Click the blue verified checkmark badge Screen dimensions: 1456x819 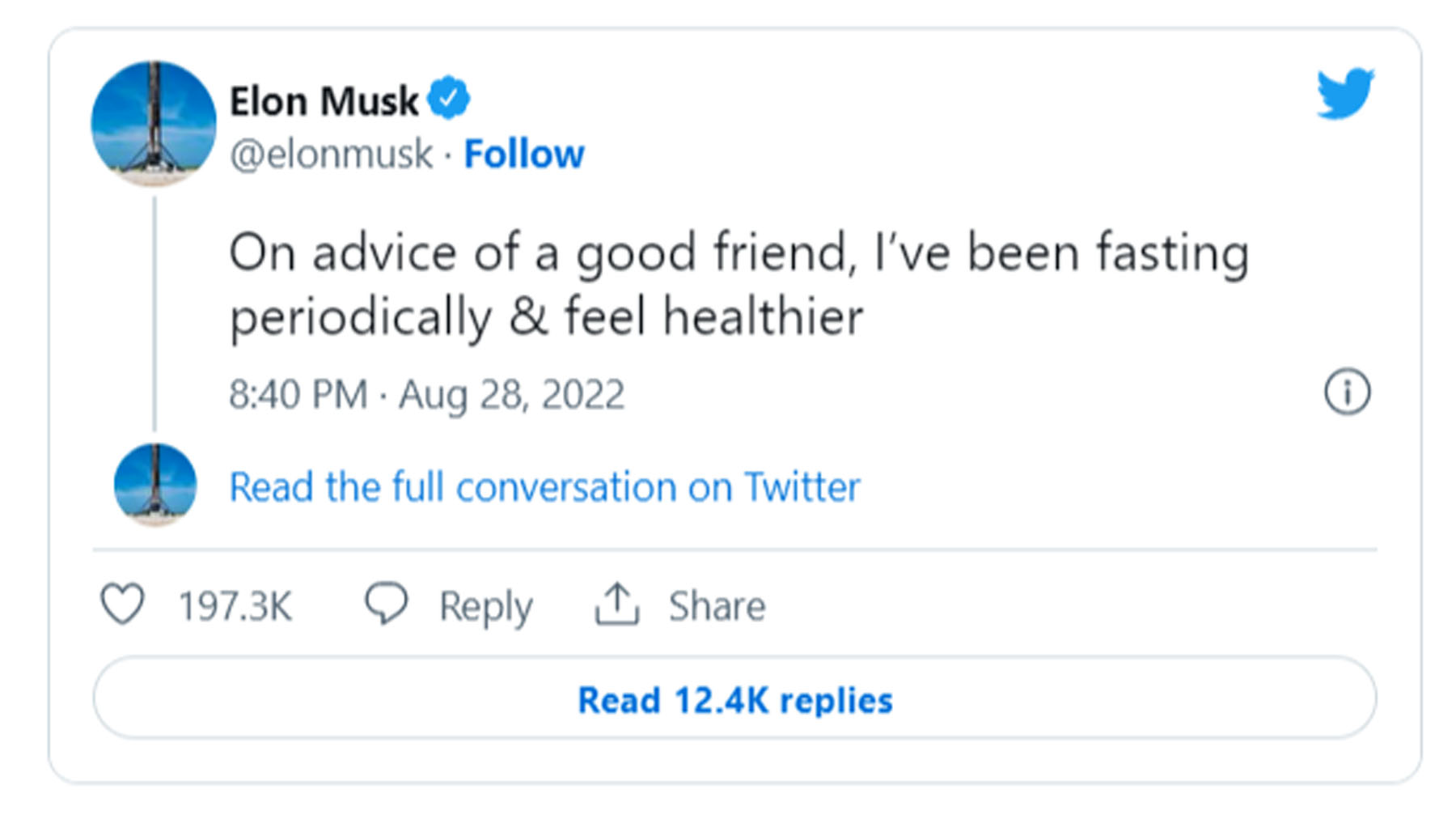tap(448, 99)
